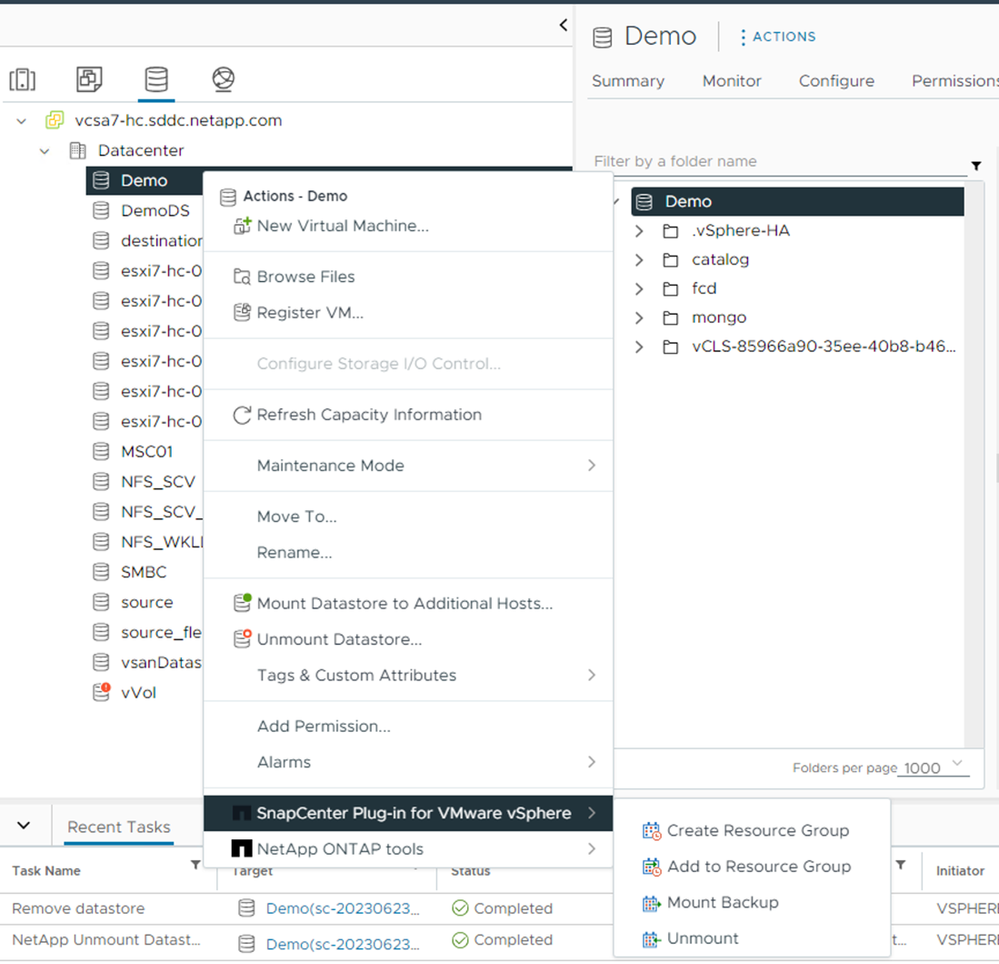Click the filter funnel icon beside folder filter
The width and height of the screenshot is (999, 964).
976,165
